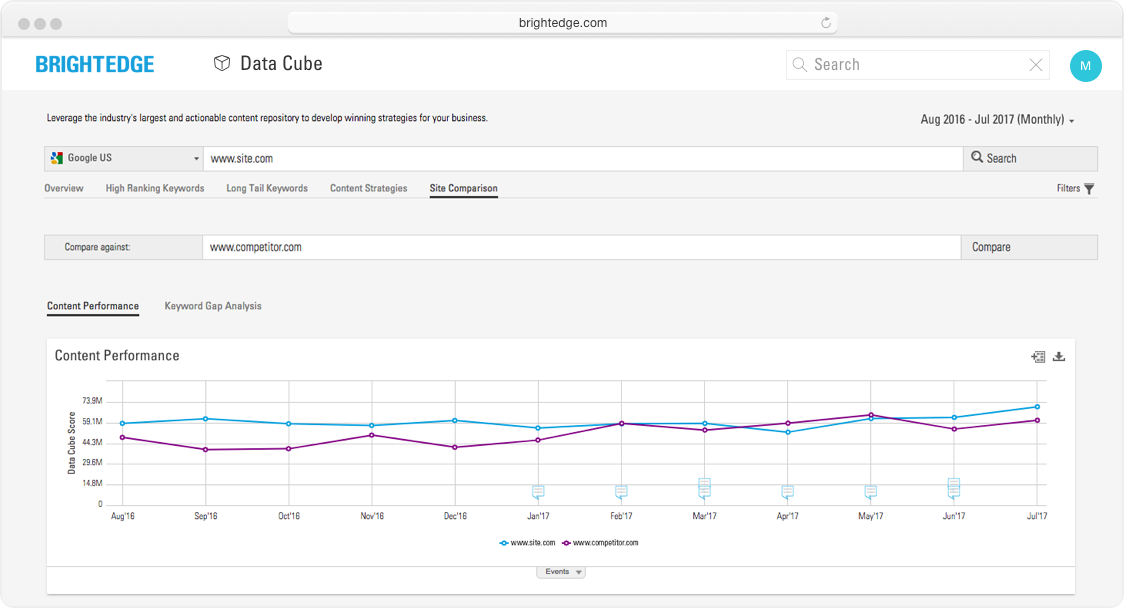The image size is (1124, 608).
Task: Switch to the Long Tail Keywords tab
Action: click(x=267, y=188)
